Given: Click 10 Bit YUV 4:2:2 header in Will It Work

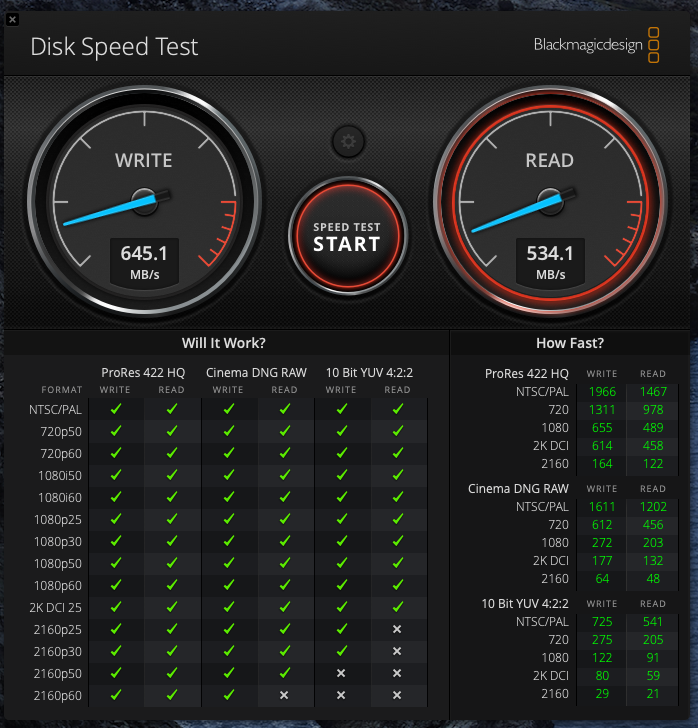Looking at the screenshot, I should [369, 372].
